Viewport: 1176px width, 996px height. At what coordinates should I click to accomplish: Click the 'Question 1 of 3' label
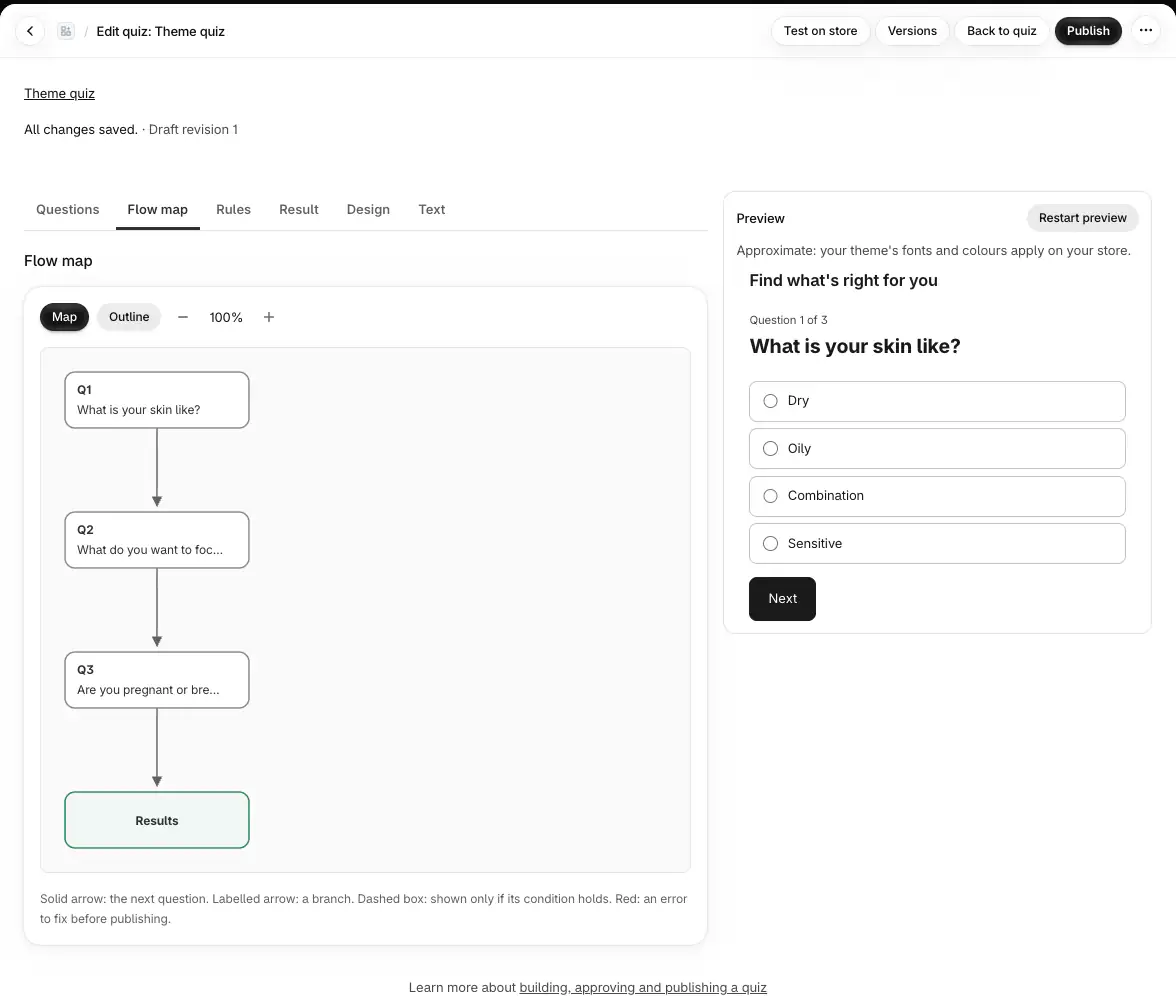pos(788,320)
